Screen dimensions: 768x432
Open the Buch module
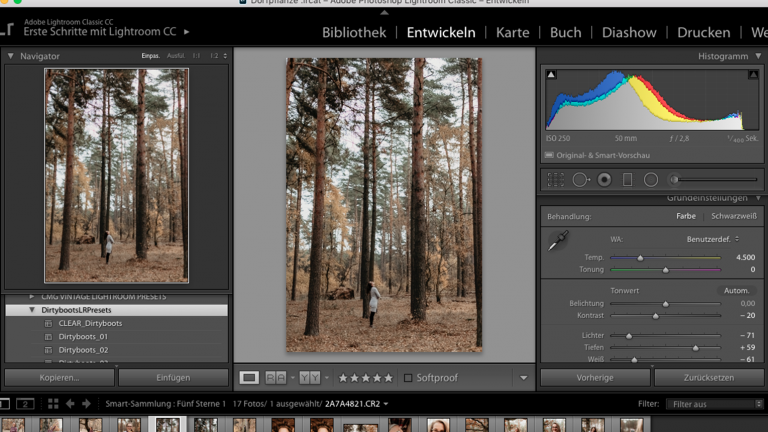565,32
